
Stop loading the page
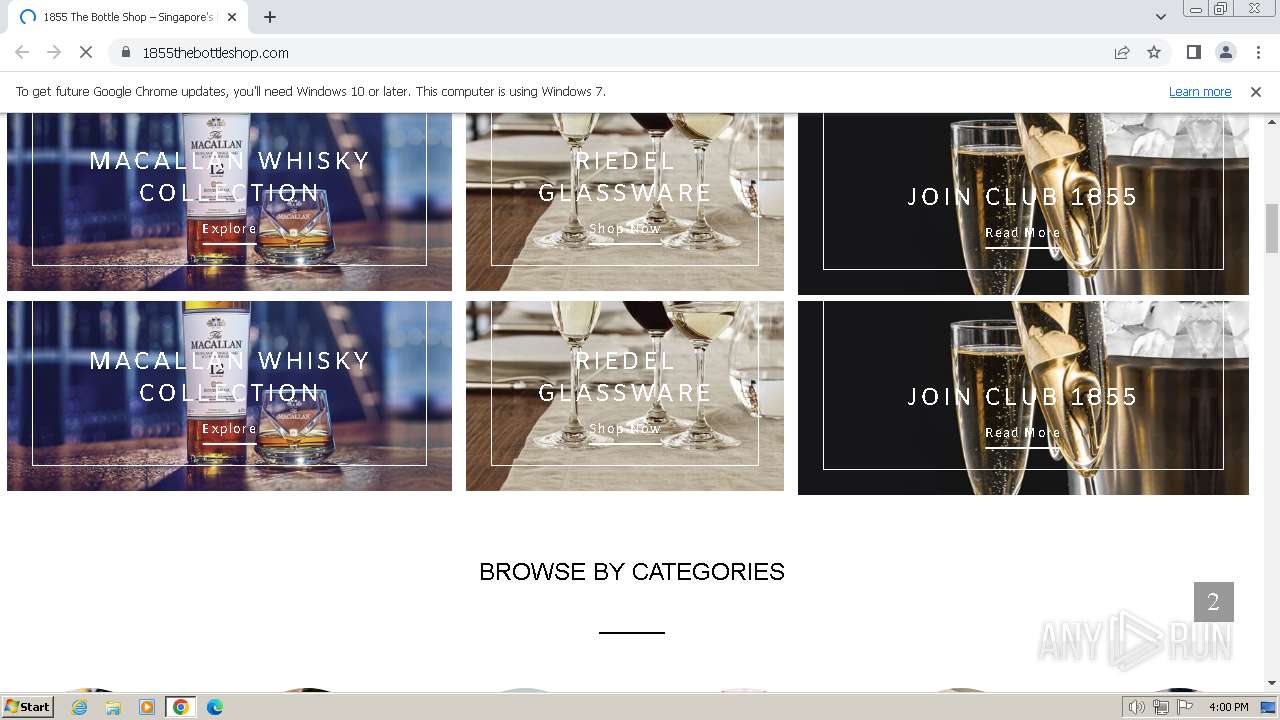click(x=85, y=52)
